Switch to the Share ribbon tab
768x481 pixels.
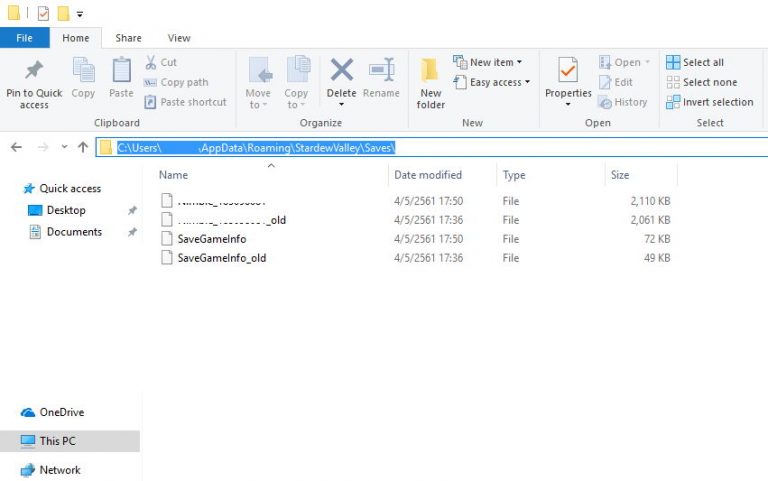click(128, 38)
